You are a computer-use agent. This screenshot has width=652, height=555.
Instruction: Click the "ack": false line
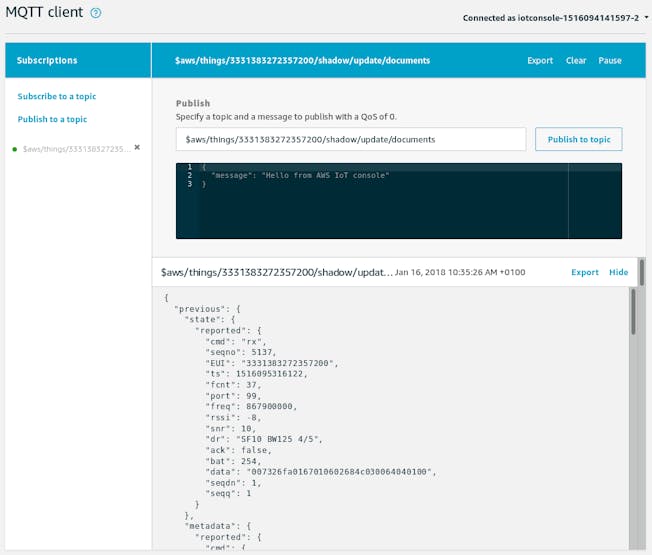[238, 450]
